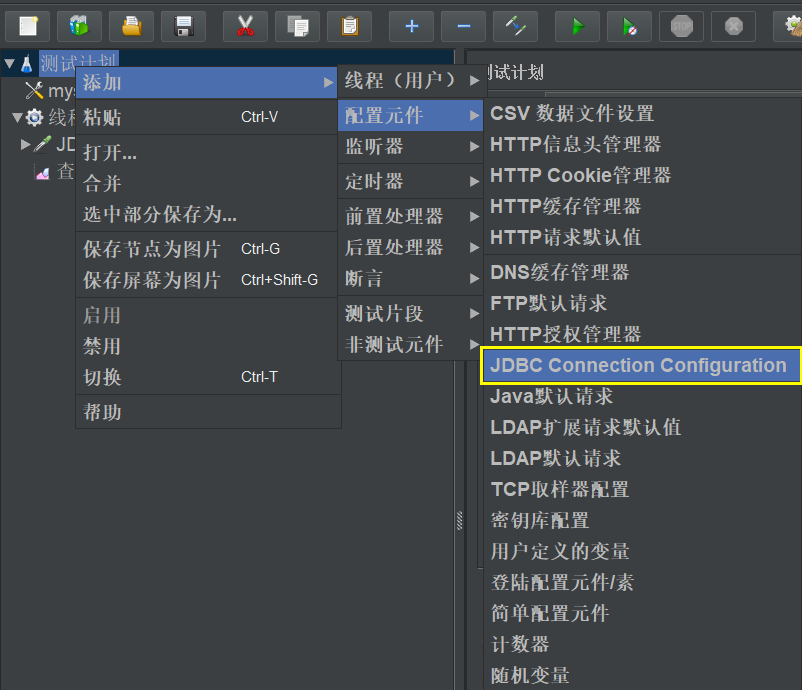
Task: Click the thread group gear icon in tree
Action: click(34, 118)
